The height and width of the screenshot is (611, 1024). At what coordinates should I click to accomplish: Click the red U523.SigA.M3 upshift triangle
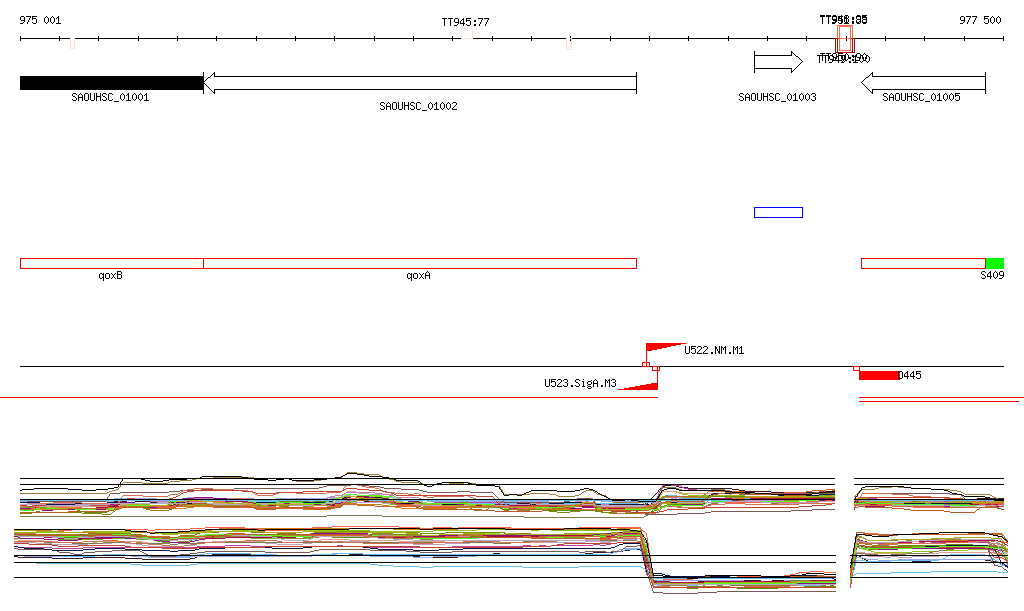click(642, 385)
